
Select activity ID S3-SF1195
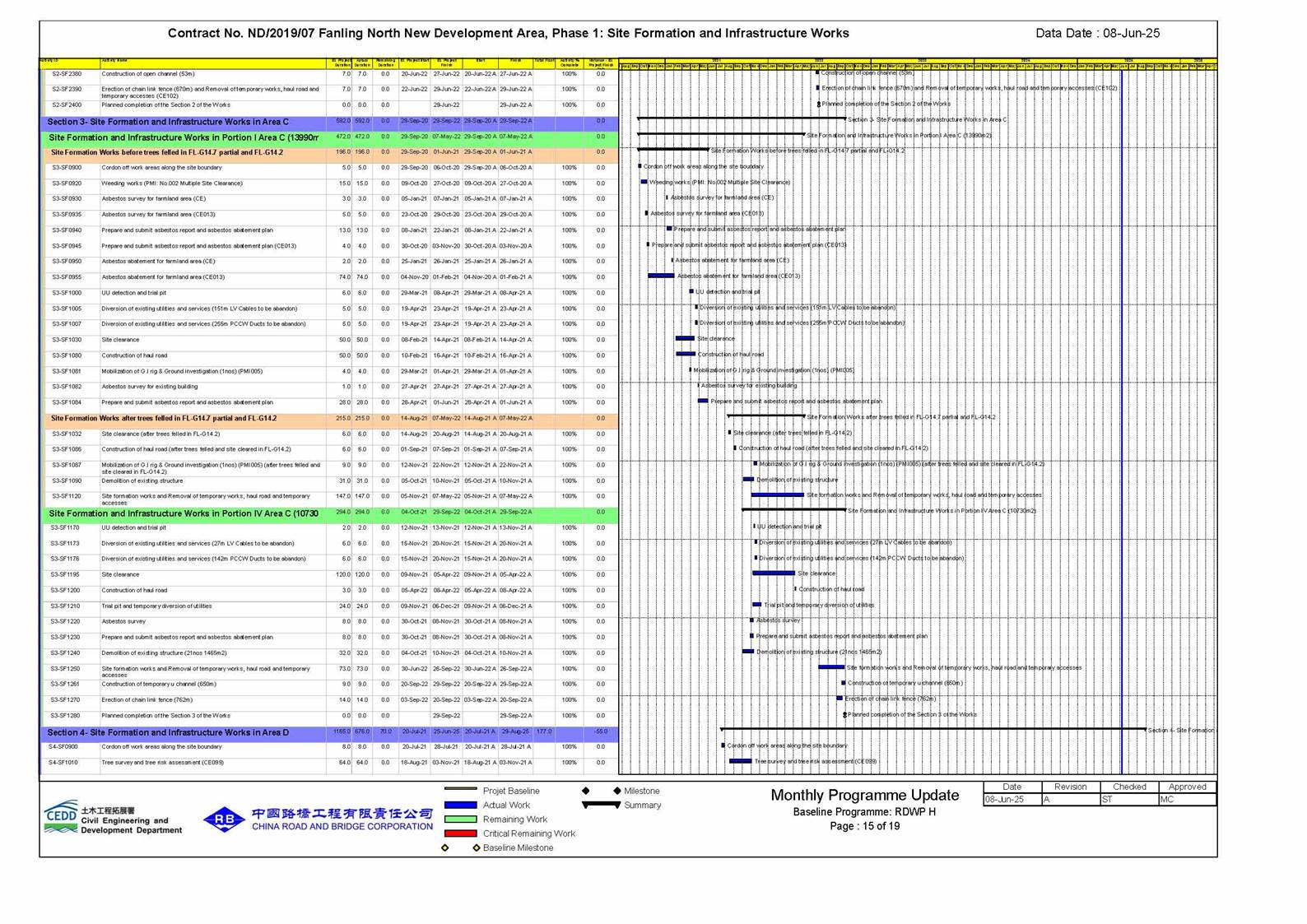pos(65,574)
